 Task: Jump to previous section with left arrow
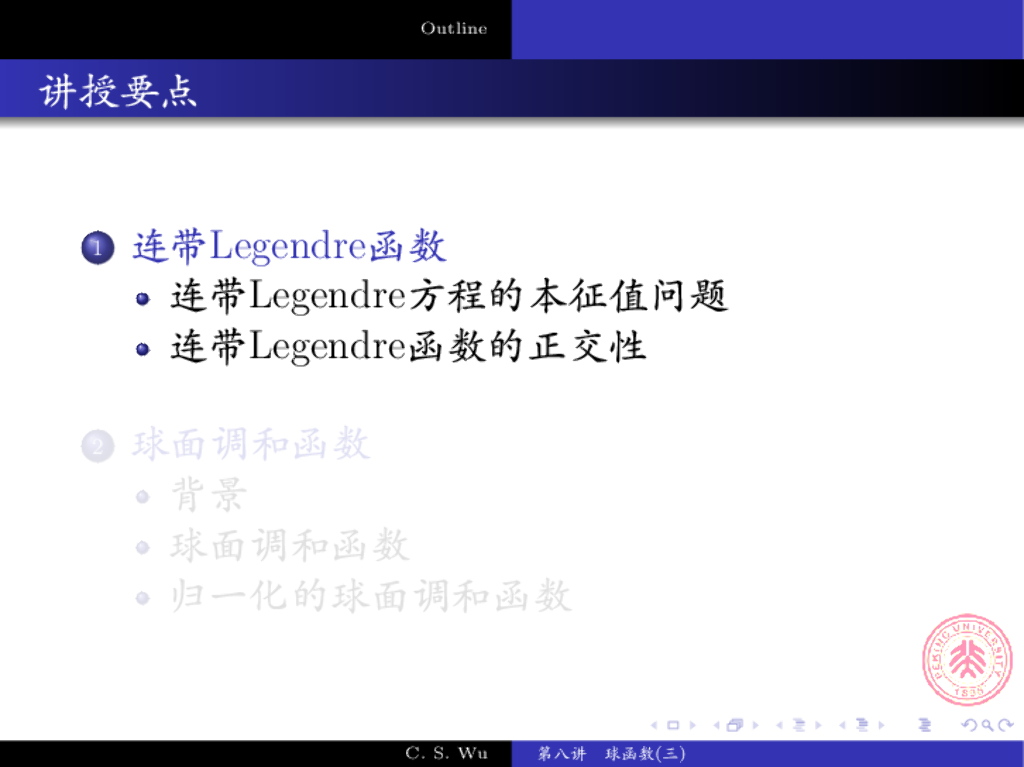coord(842,725)
